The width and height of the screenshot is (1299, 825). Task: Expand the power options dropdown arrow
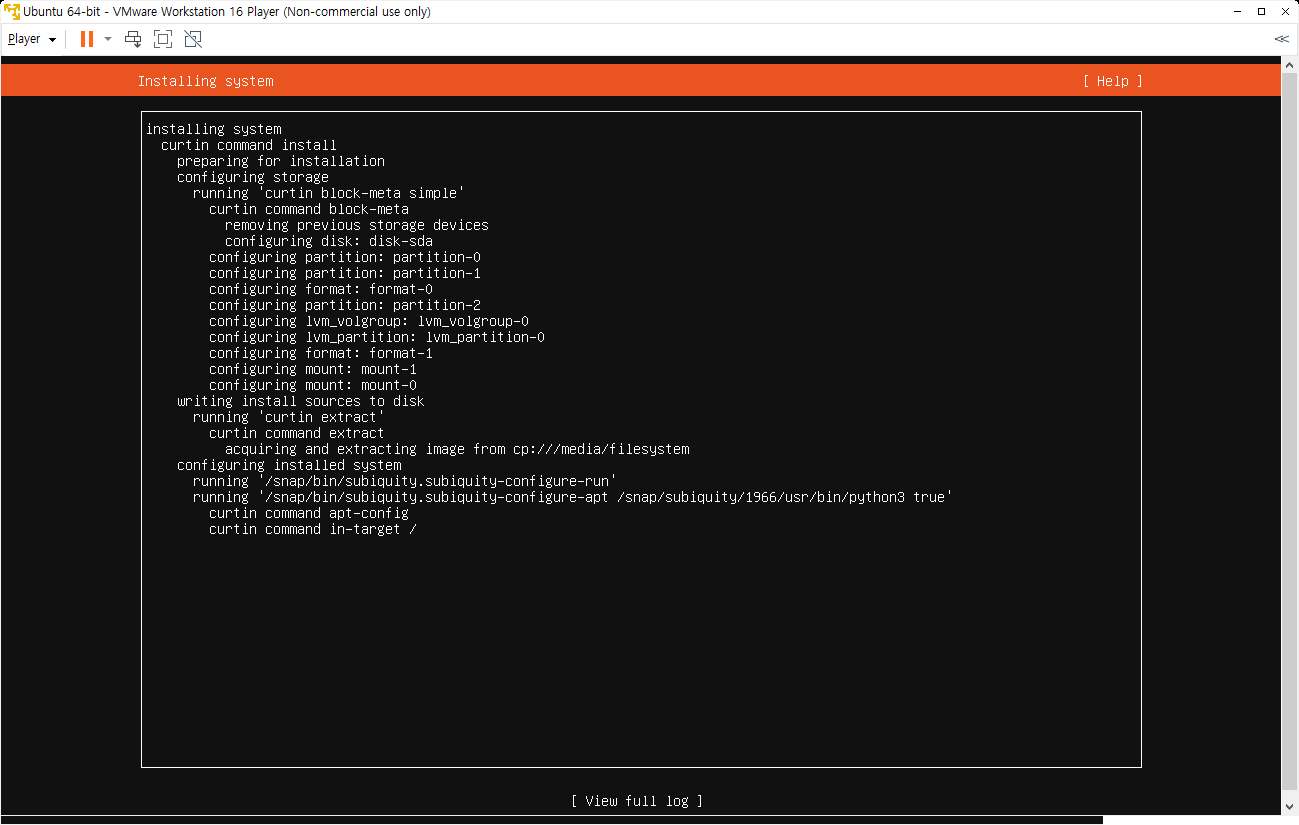[108, 39]
